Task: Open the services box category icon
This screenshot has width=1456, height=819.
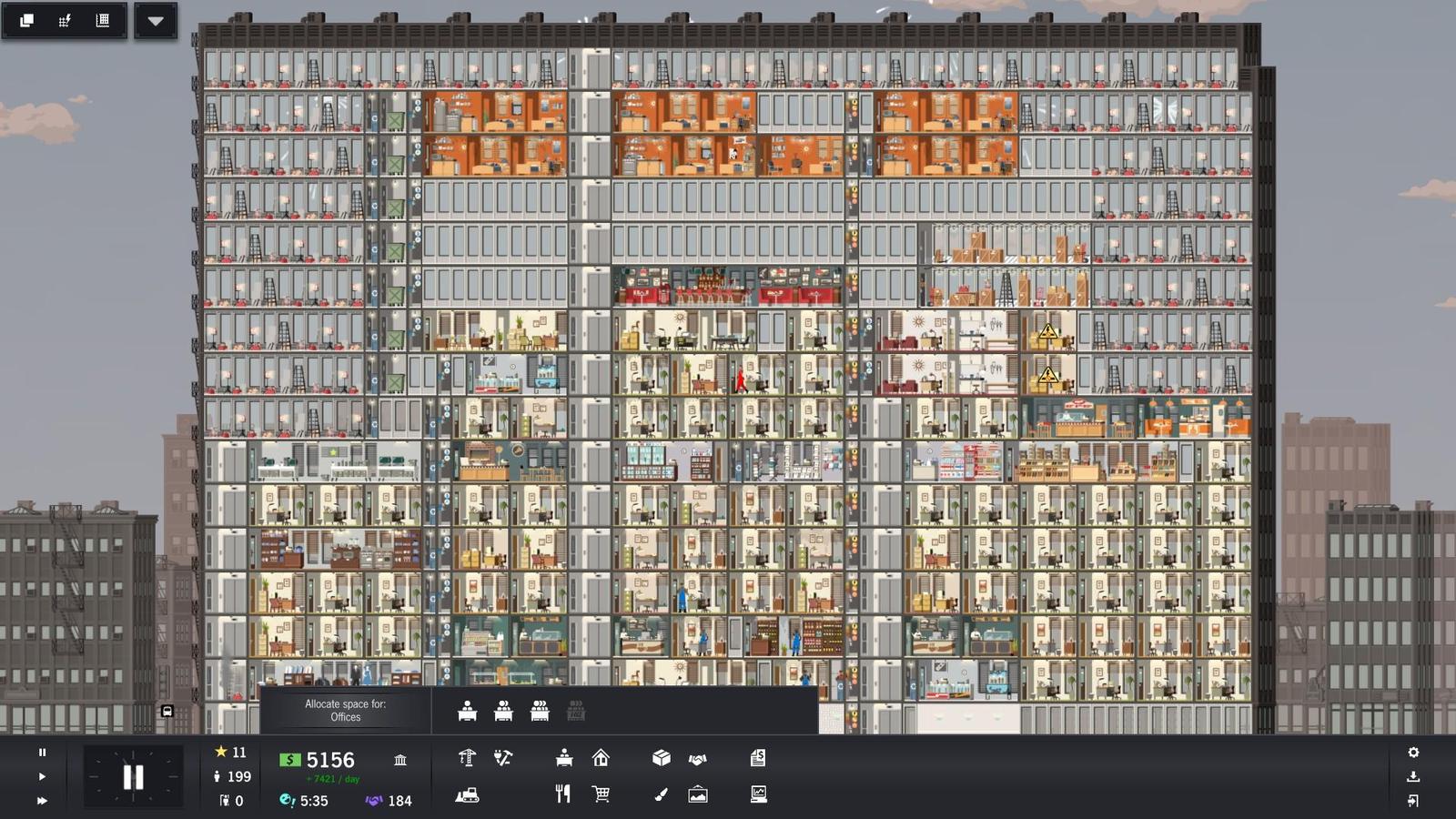Action: (x=662, y=758)
